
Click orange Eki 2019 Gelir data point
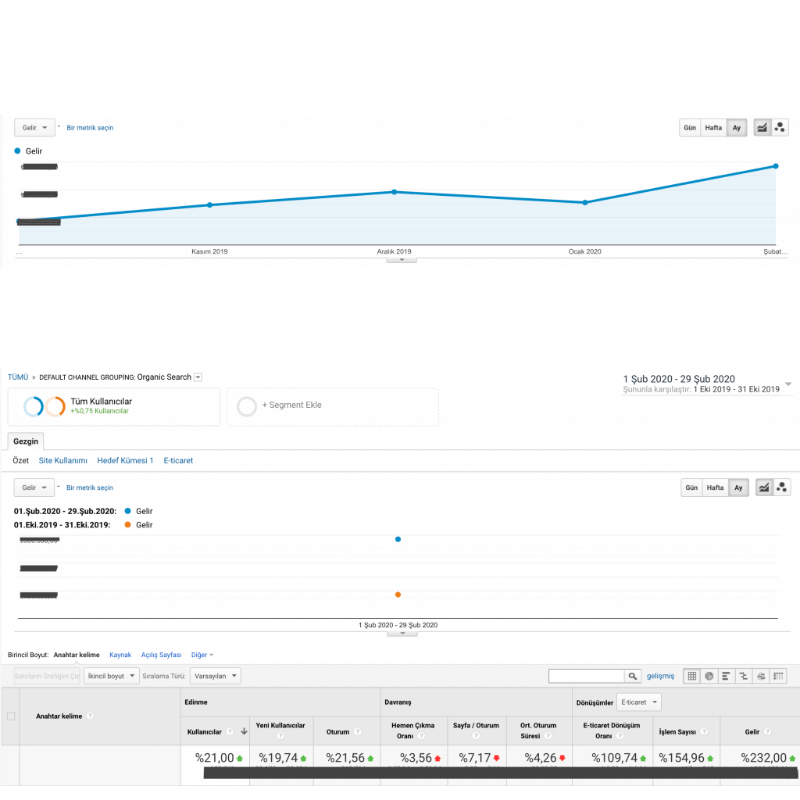(x=398, y=594)
